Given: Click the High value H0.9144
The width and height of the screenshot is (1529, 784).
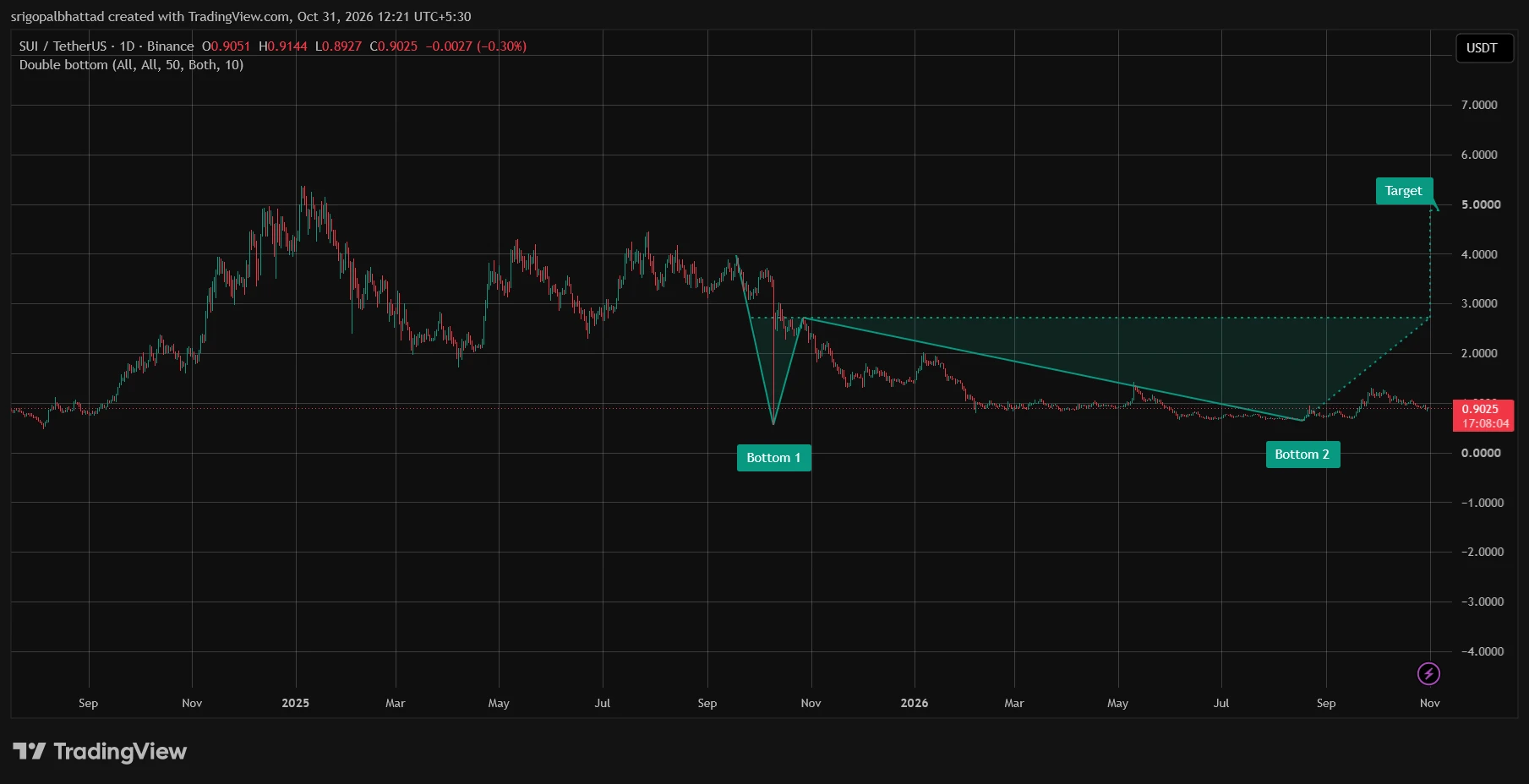Looking at the screenshot, I should [283, 46].
